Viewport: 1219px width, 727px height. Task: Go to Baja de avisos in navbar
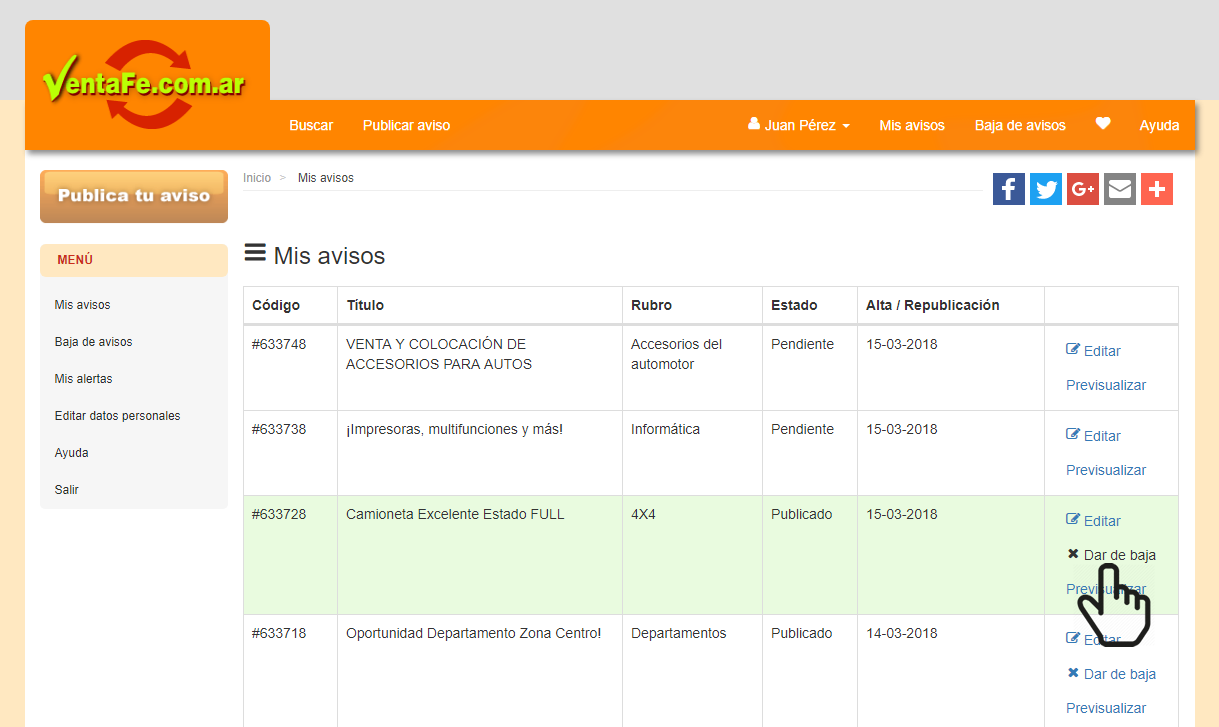pos(1020,125)
